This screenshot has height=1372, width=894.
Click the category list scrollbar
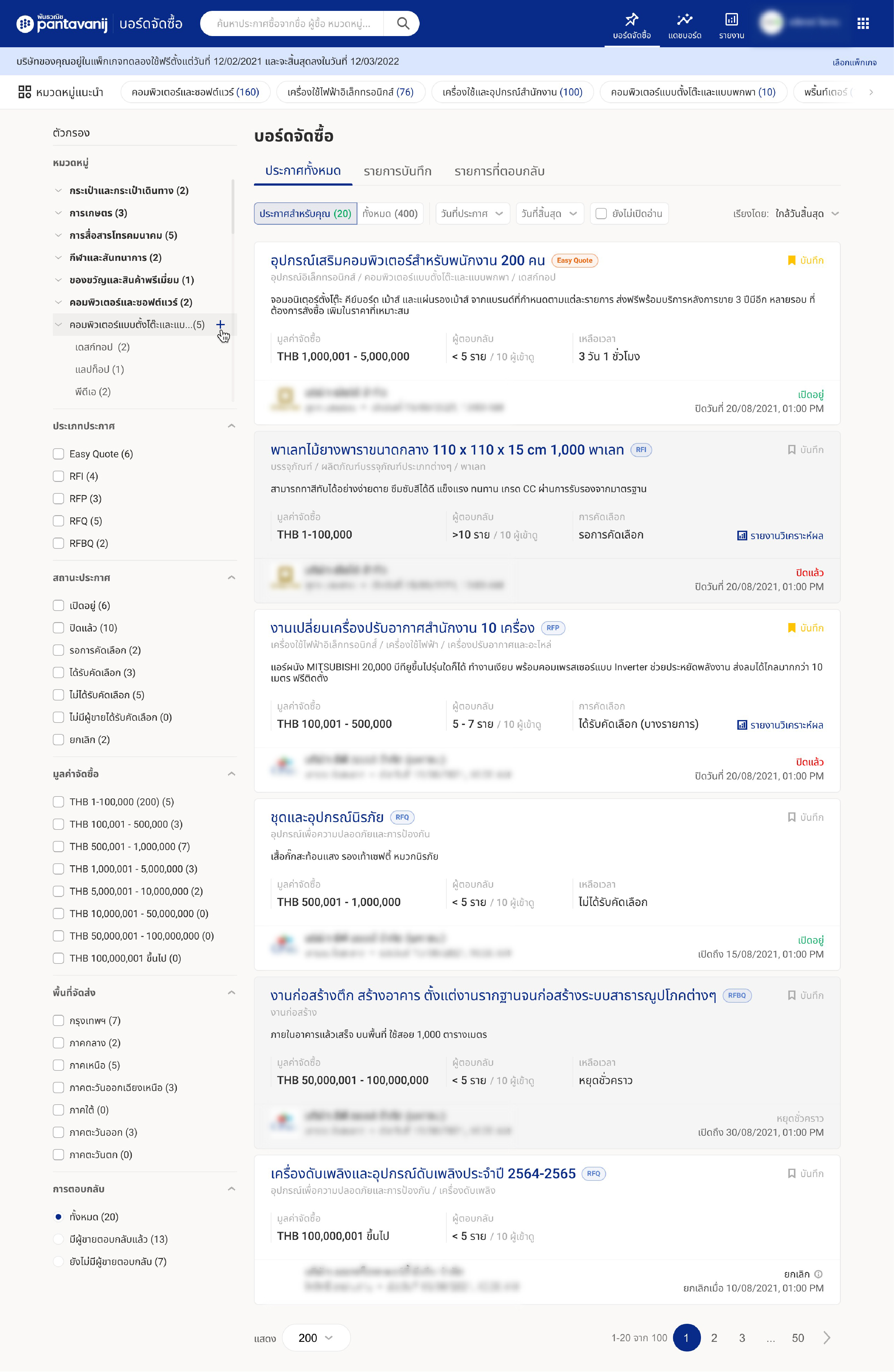point(232,206)
